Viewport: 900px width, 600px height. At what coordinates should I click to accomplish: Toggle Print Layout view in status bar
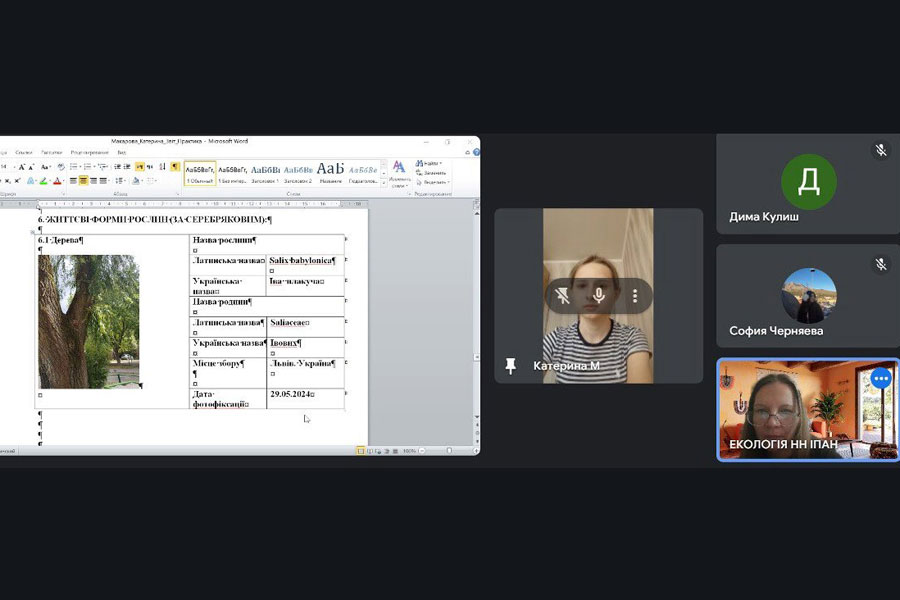tap(361, 451)
